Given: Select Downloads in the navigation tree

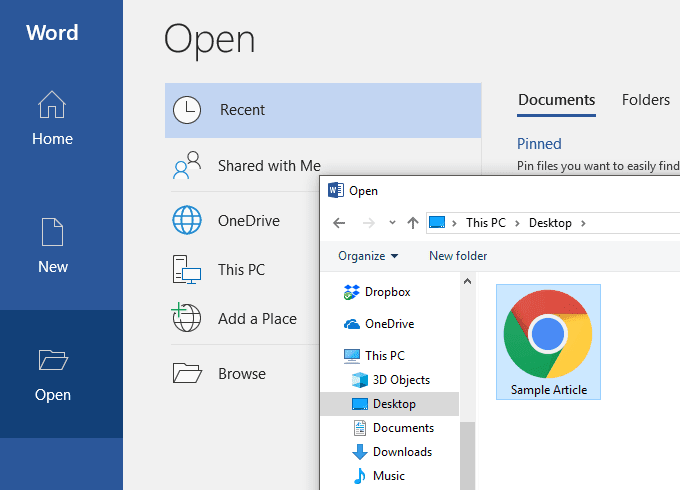Looking at the screenshot, I should pos(401,452).
